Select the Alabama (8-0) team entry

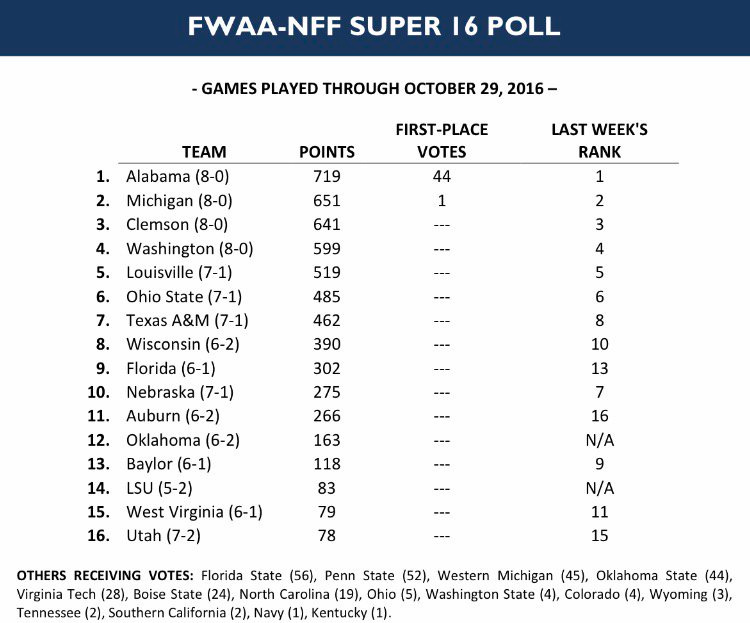coord(177,177)
